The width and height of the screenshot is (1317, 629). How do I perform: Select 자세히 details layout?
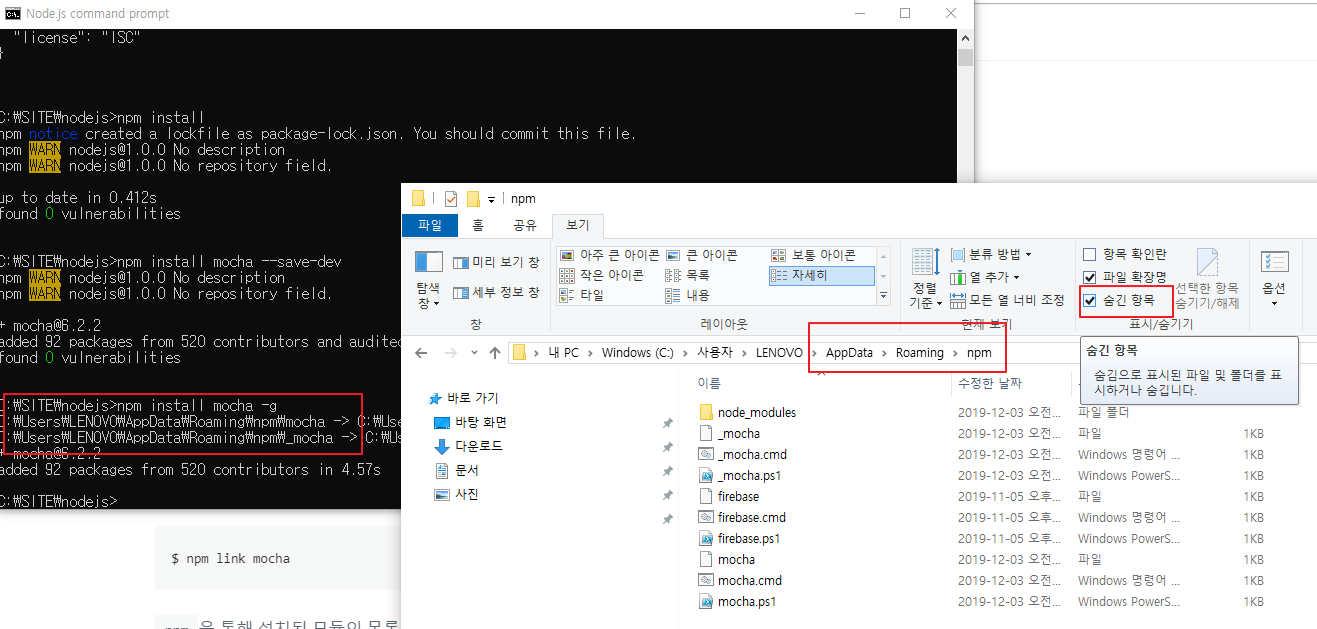click(x=822, y=275)
